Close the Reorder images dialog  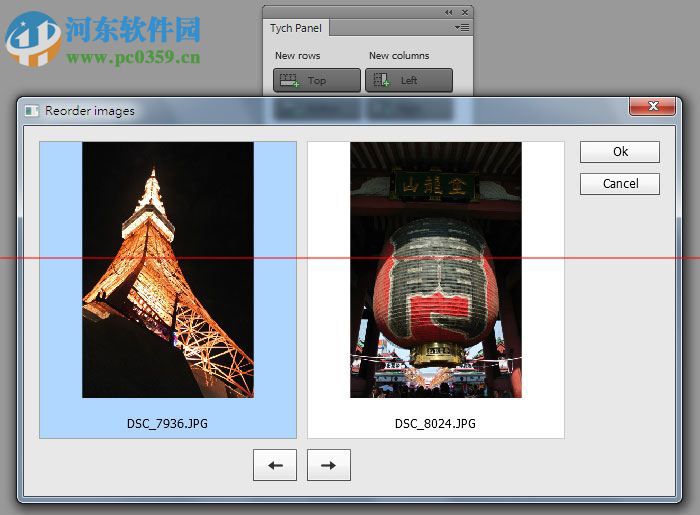[x=653, y=106]
